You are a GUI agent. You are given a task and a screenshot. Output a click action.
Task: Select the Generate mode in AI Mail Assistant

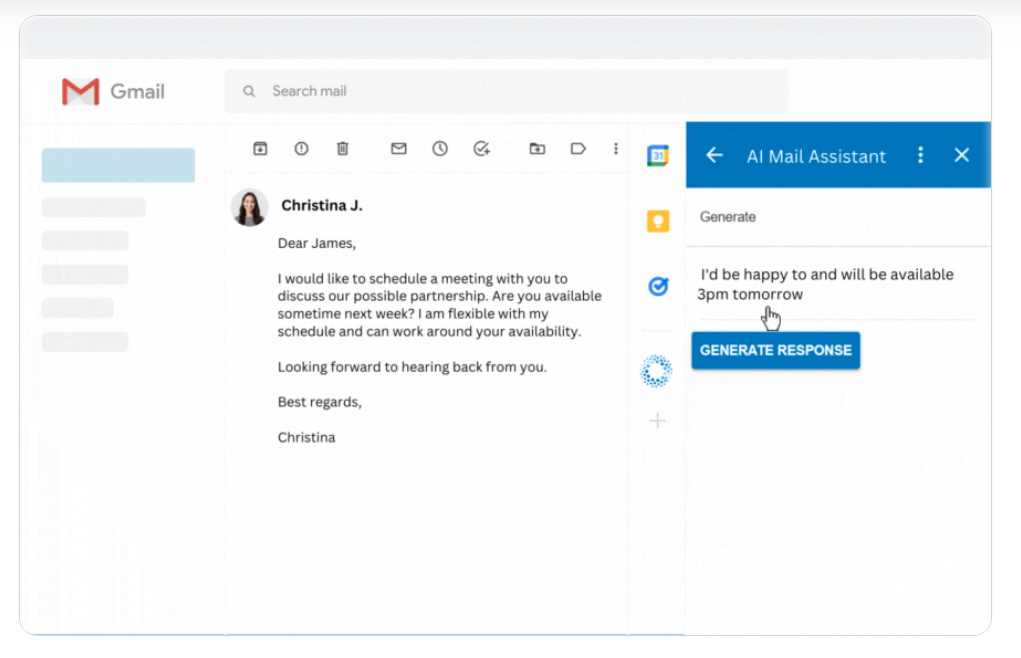(x=727, y=217)
